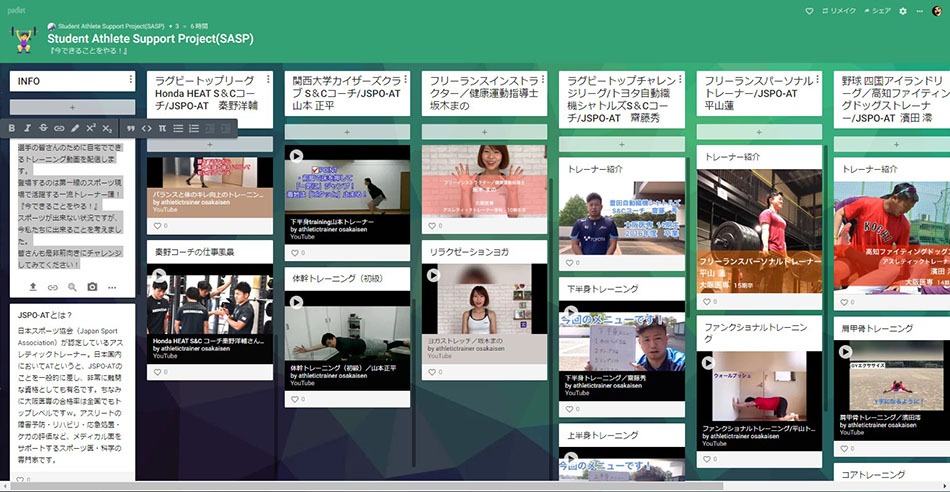Play the ファンクショナルトレーニング video
950x492 pixels.
pos(708,362)
